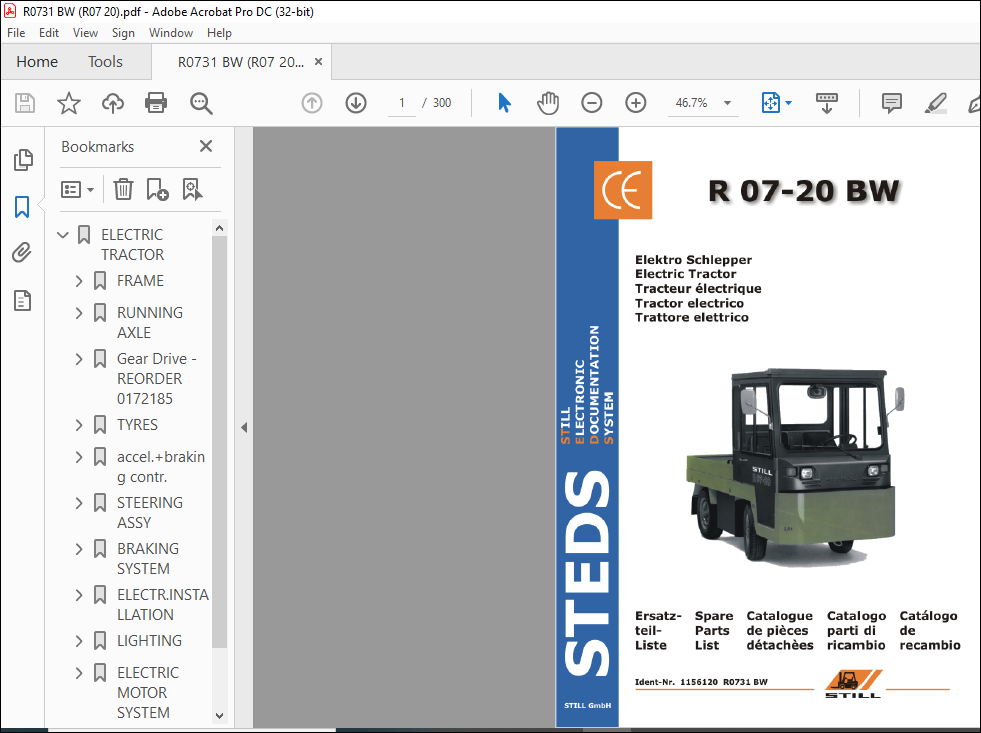Activate the Selection arrow tool

[504, 103]
